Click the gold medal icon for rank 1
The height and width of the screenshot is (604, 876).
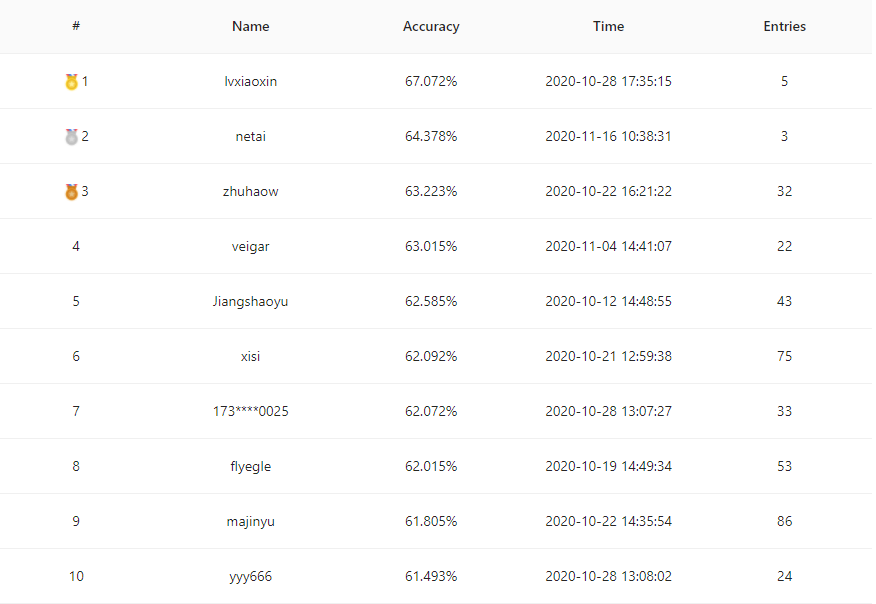pos(71,82)
